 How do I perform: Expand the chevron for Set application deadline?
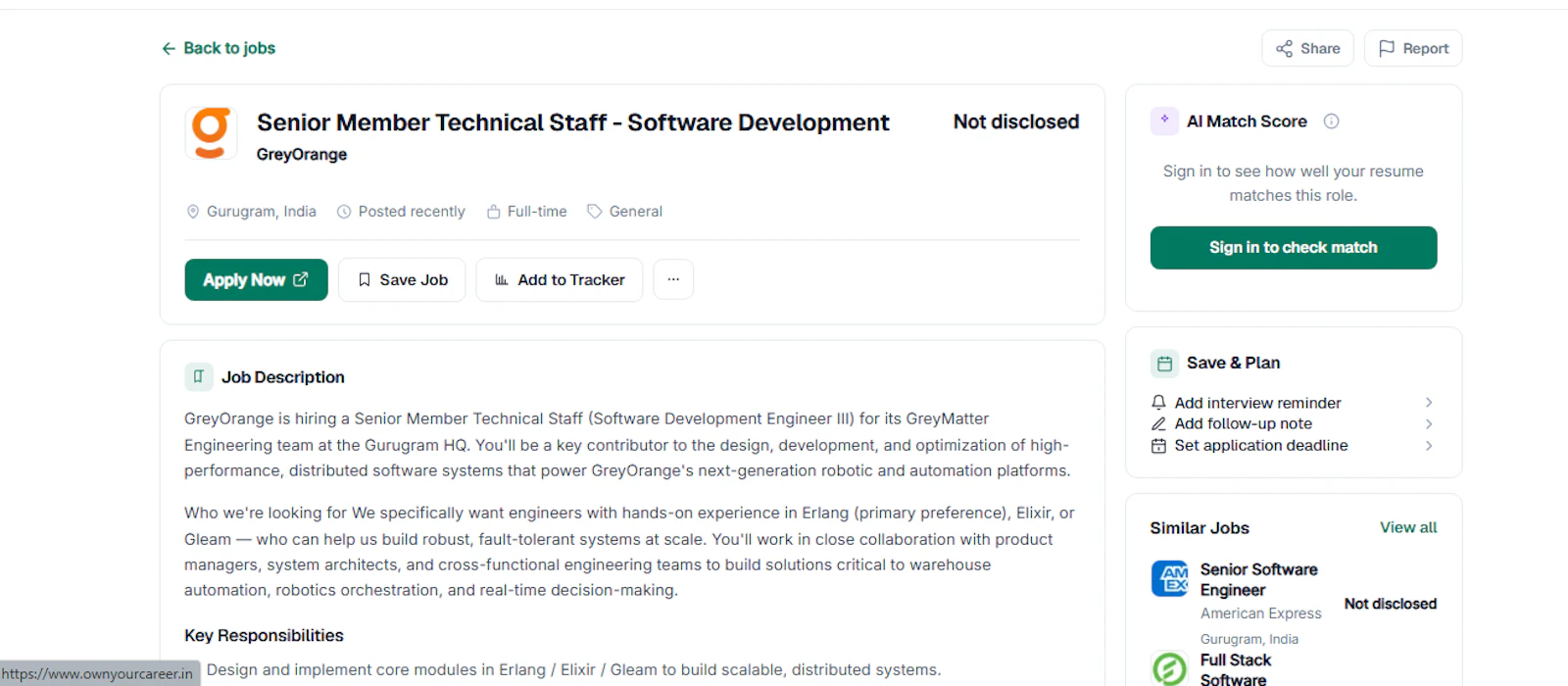[1429, 446]
